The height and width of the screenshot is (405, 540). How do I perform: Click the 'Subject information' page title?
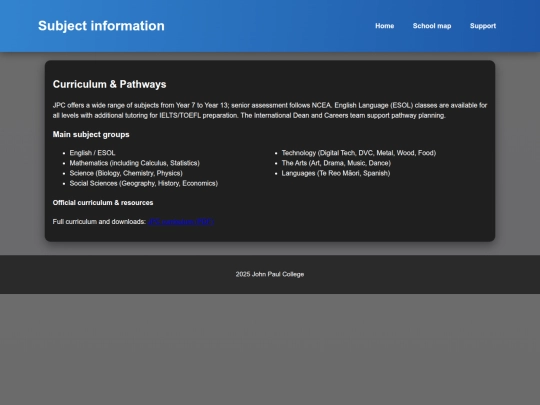pyautogui.click(x=101, y=26)
